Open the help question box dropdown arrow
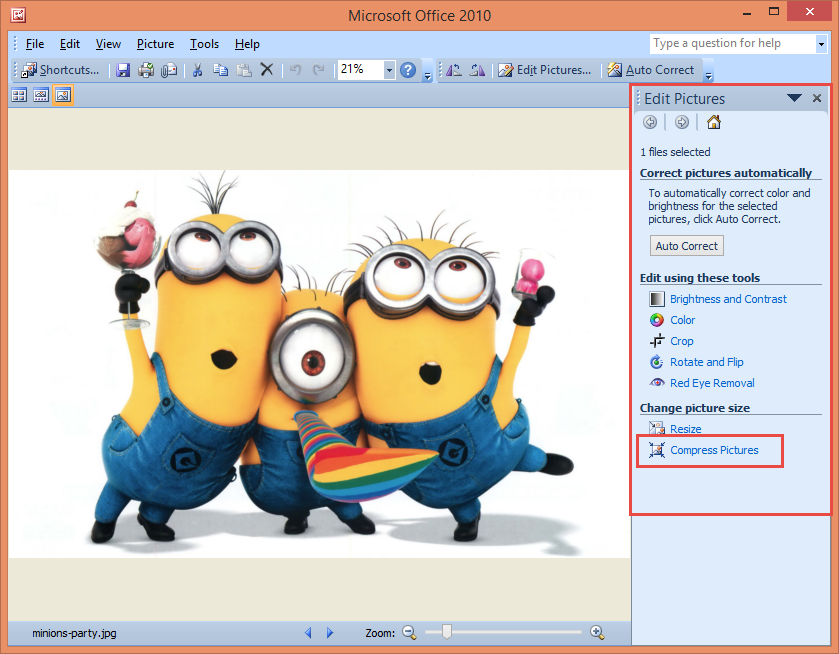 pos(821,44)
